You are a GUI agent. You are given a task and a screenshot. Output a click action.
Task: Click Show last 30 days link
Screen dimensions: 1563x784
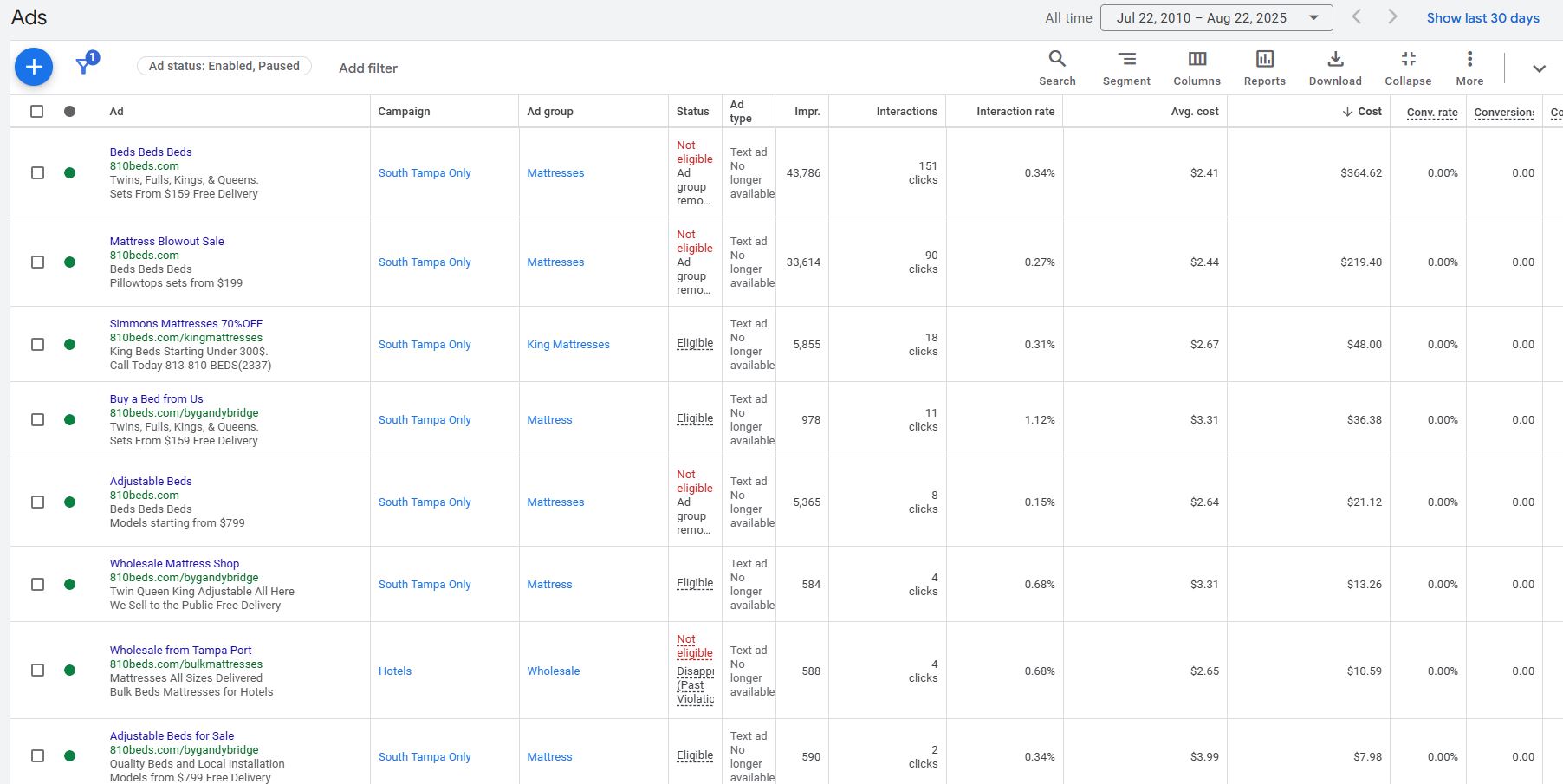point(1482,17)
